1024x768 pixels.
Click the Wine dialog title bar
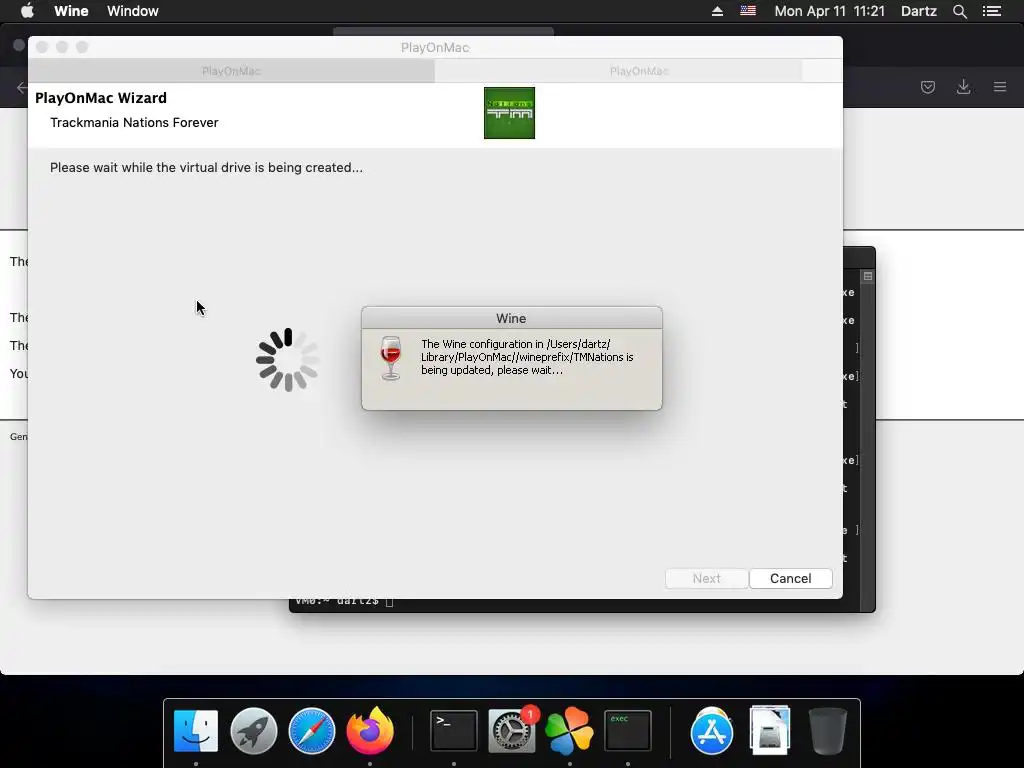[511, 318]
